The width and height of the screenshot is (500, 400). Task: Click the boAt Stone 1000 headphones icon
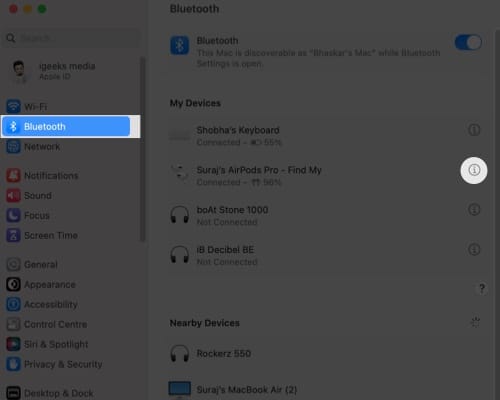180,214
